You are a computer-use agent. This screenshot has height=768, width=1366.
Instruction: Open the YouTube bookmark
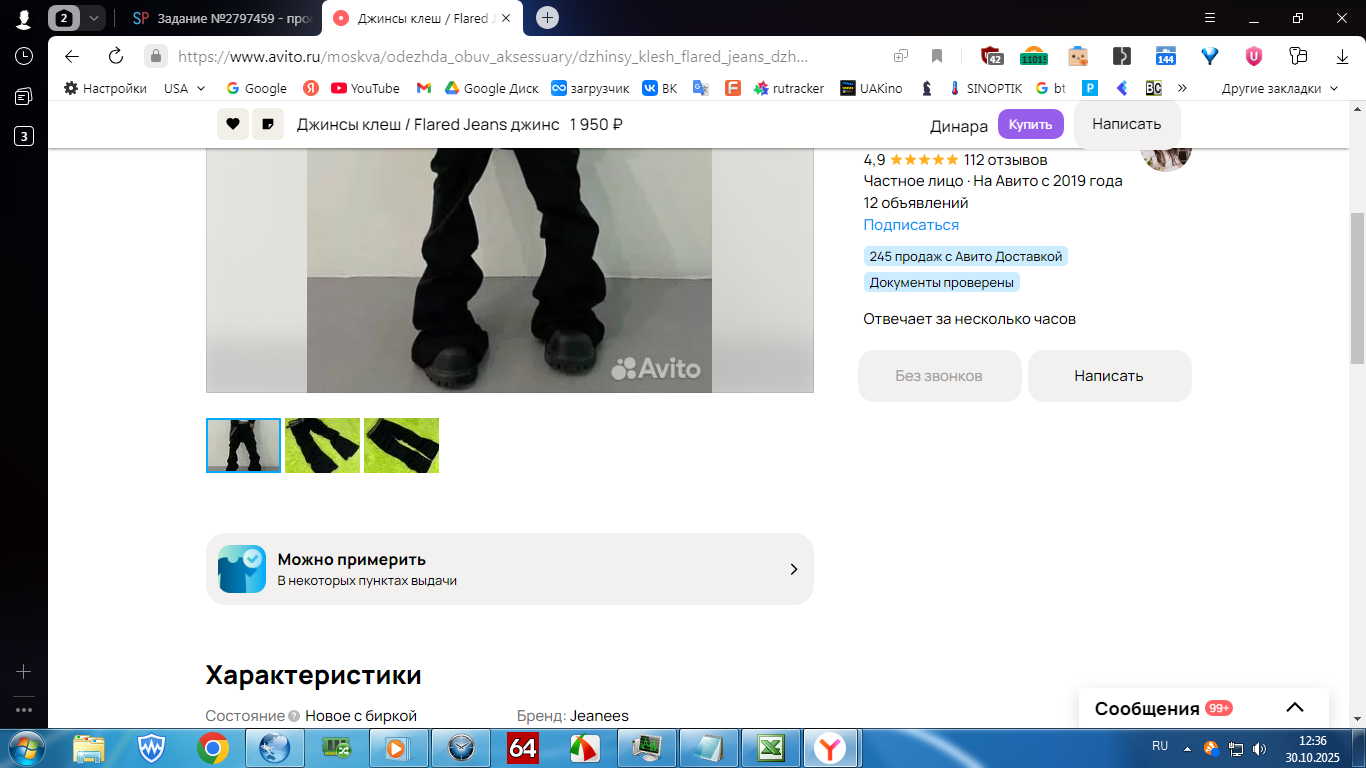pos(365,88)
